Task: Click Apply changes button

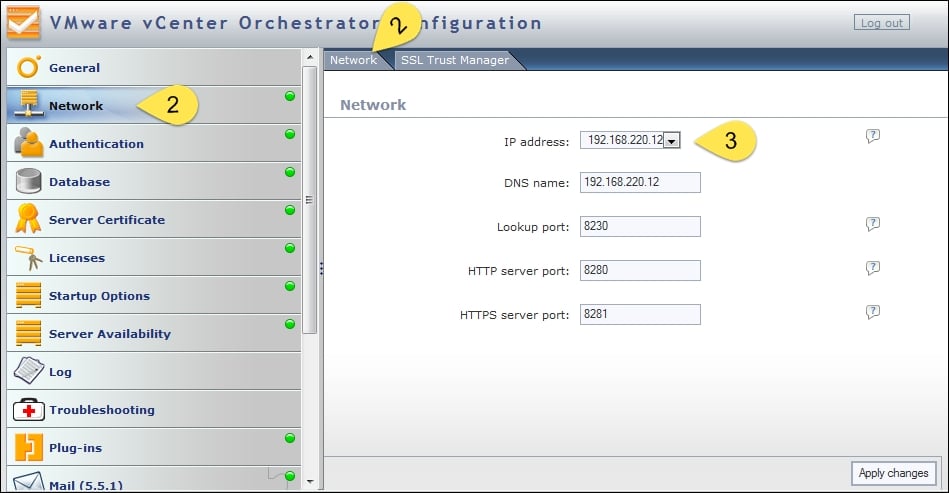Action: coord(893,473)
